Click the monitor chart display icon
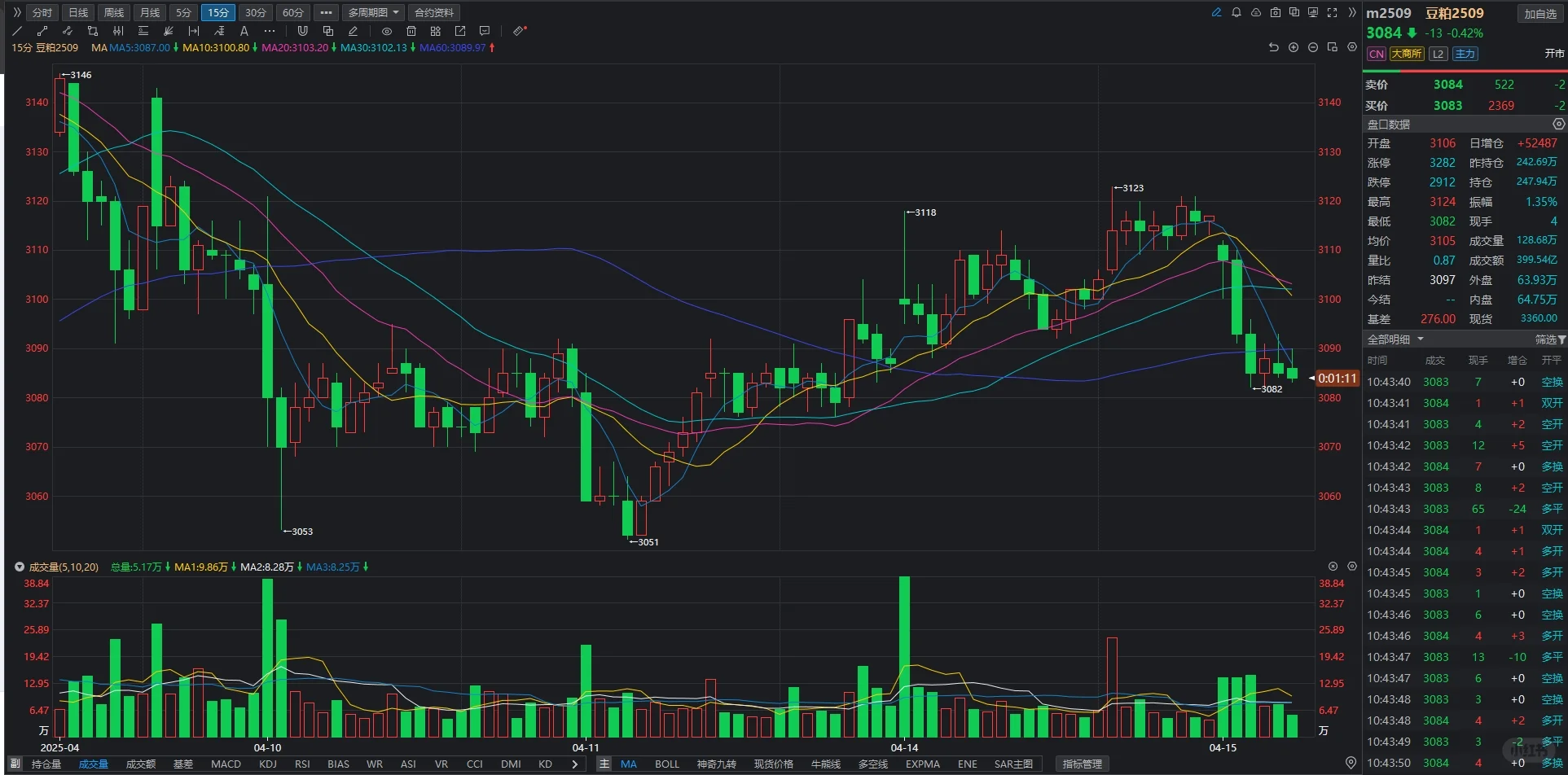Viewport: 1568px width, 775px height. [1313, 12]
